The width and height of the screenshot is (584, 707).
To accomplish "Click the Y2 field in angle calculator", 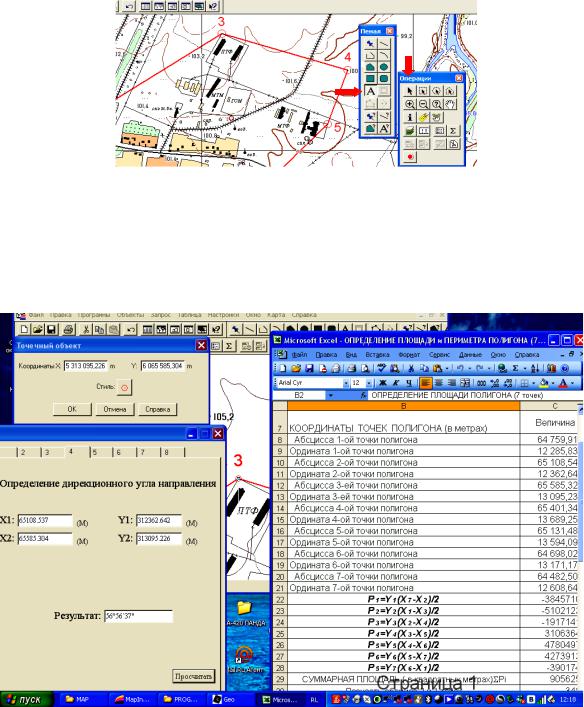I will point(159,539).
